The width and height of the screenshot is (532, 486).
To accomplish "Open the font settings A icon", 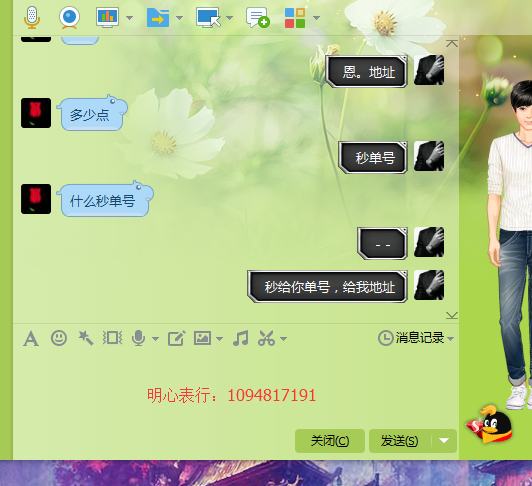I will tap(31, 339).
